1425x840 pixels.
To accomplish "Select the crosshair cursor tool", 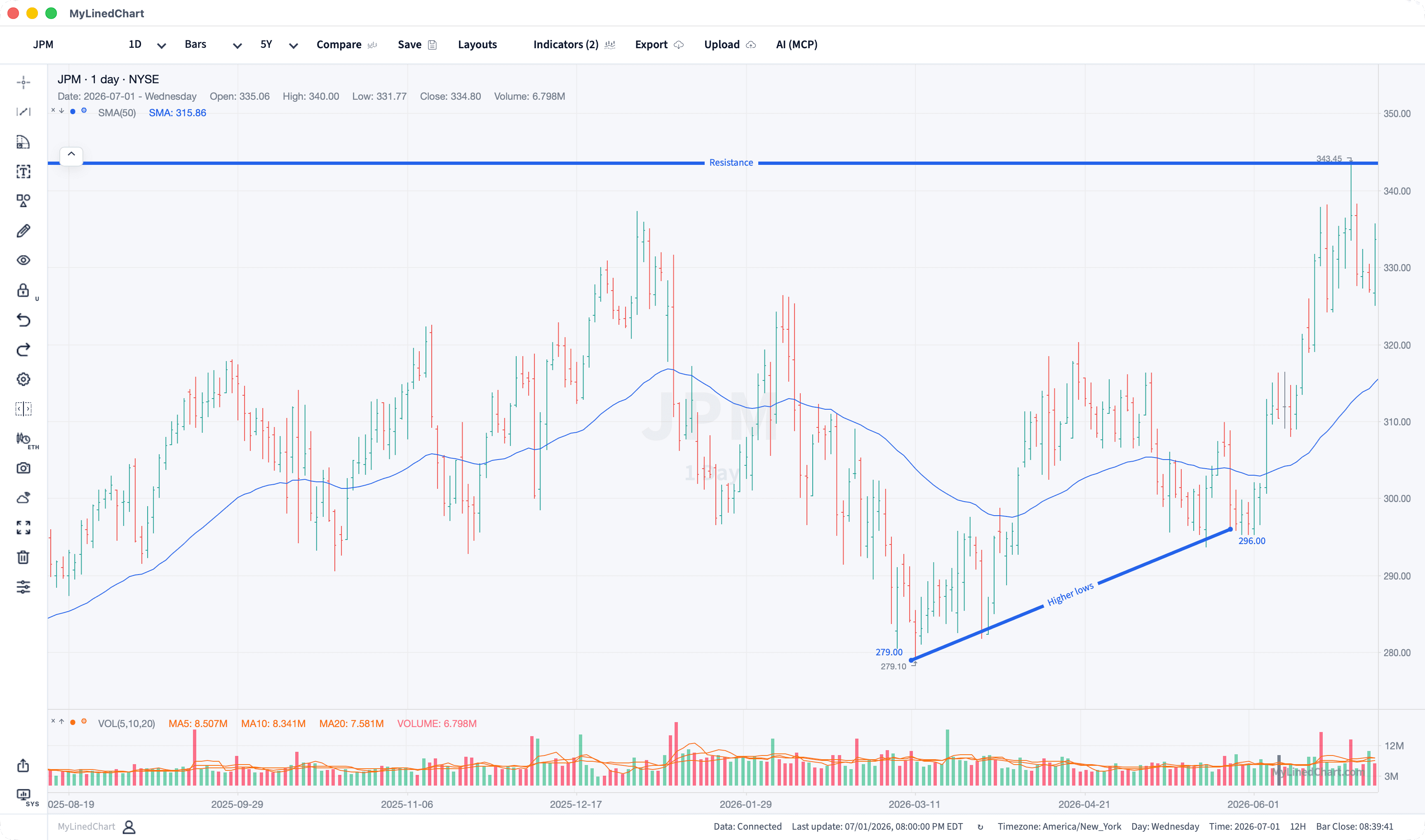I will point(23,83).
